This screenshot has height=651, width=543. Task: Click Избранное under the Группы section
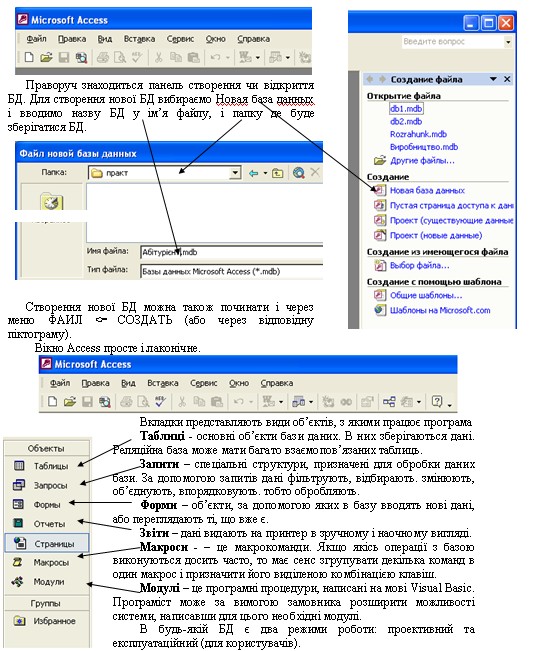pos(46,621)
